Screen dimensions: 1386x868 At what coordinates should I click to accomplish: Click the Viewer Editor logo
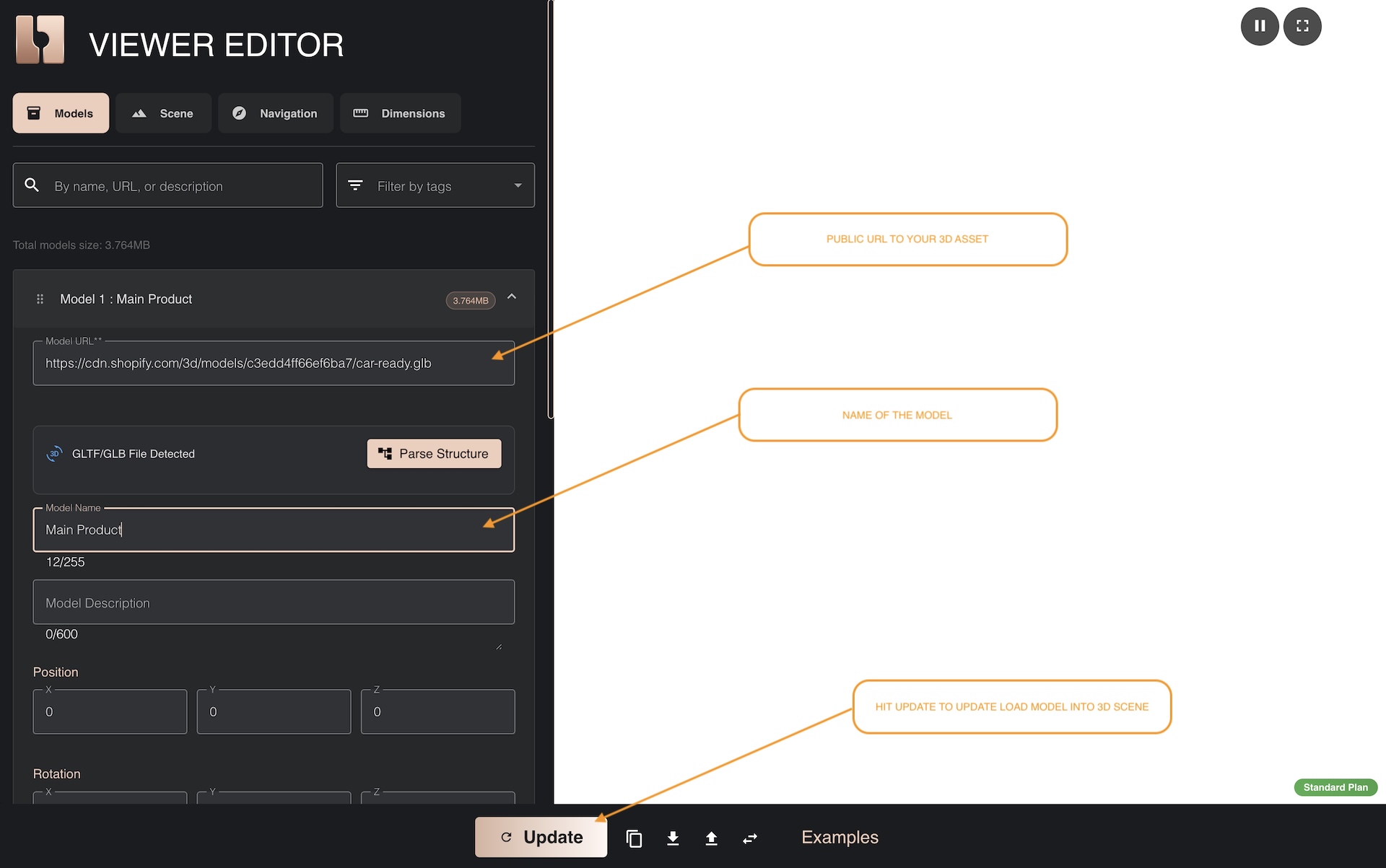point(40,40)
